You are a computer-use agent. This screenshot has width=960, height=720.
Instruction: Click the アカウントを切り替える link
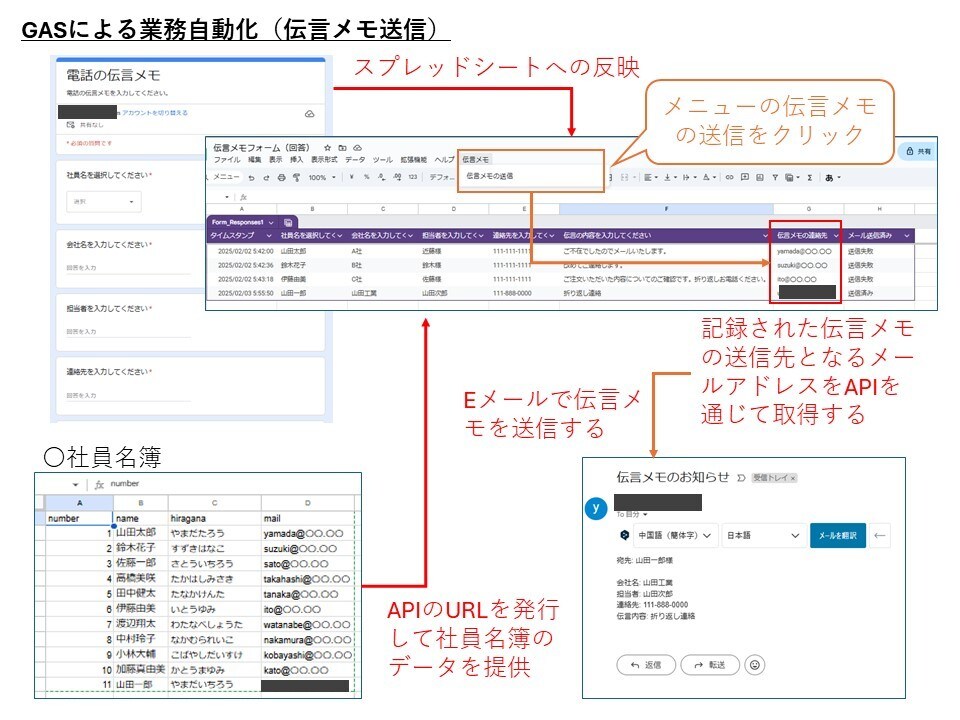pyautogui.click(x=155, y=113)
